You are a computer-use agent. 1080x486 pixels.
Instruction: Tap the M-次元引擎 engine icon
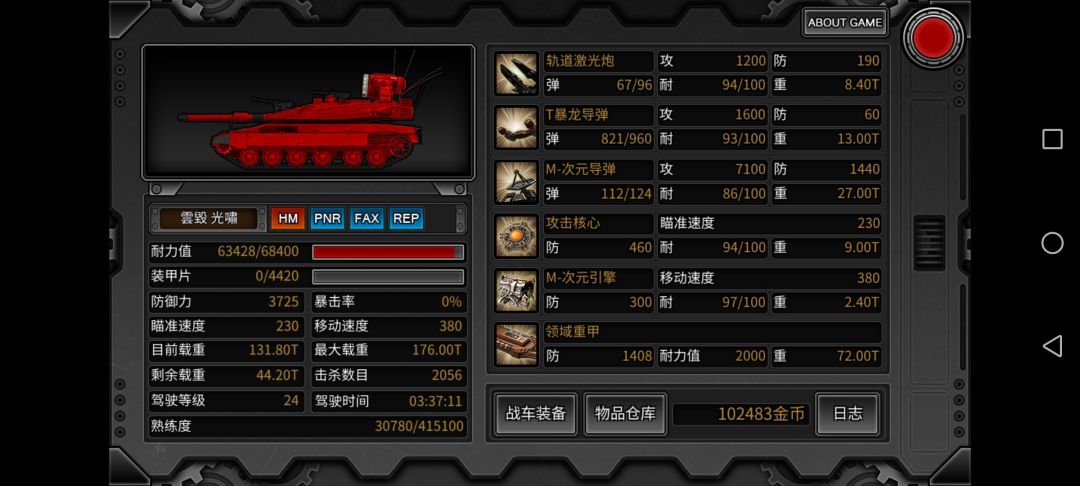(516, 290)
